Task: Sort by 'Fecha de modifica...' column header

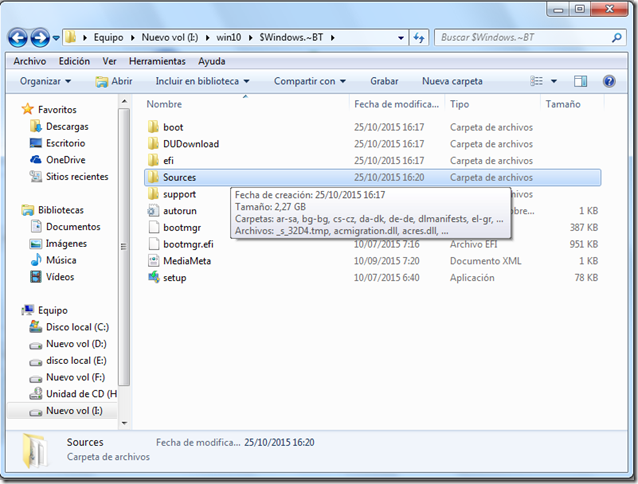Action: (x=396, y=104)
